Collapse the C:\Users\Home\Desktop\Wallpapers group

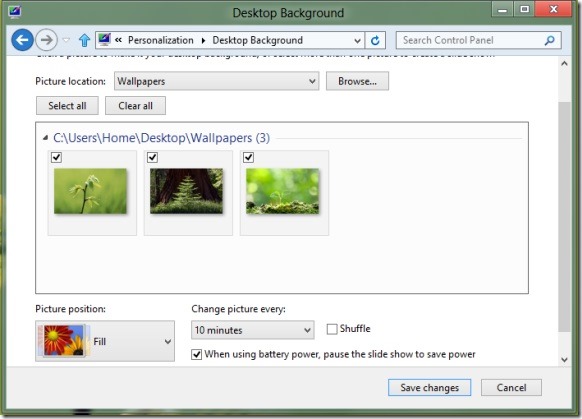[x=45, y=138]
